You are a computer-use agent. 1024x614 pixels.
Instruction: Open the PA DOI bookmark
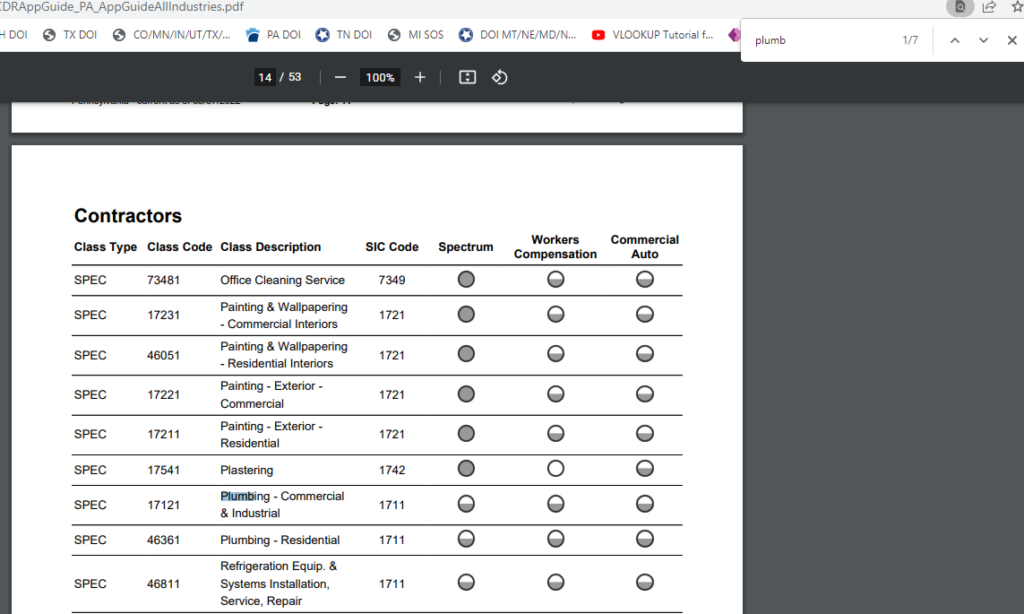point(273,34)
